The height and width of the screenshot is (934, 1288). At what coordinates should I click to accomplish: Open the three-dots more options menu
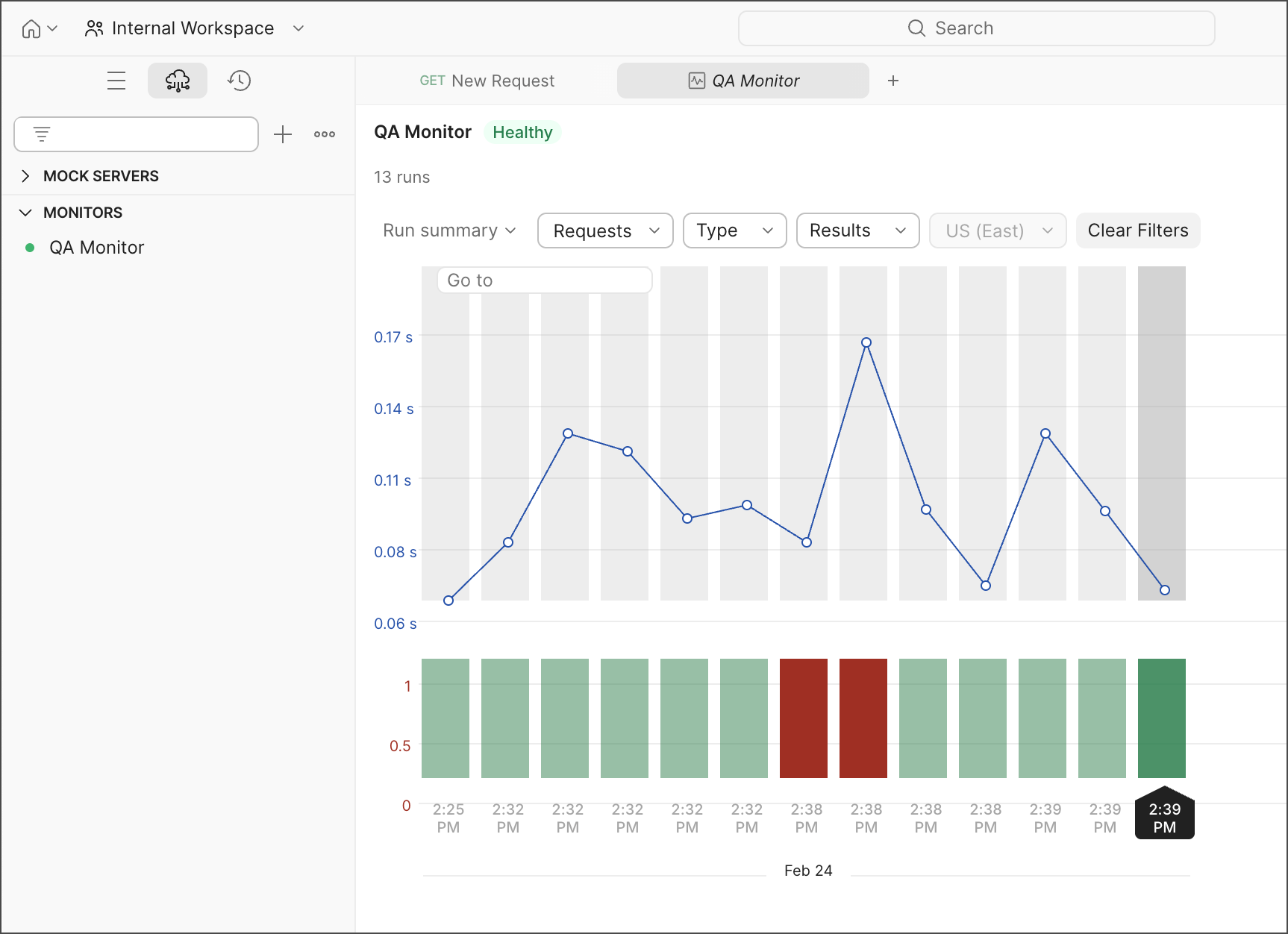pos(325,134)
